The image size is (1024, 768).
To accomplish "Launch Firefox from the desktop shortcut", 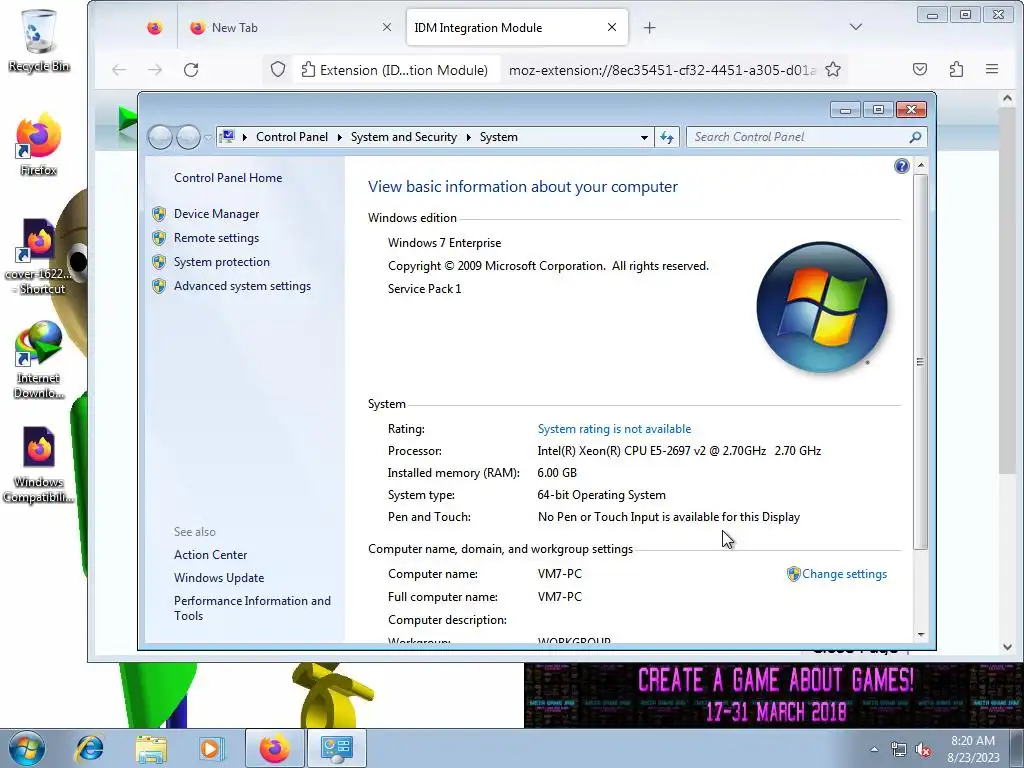I will point(39,146).
